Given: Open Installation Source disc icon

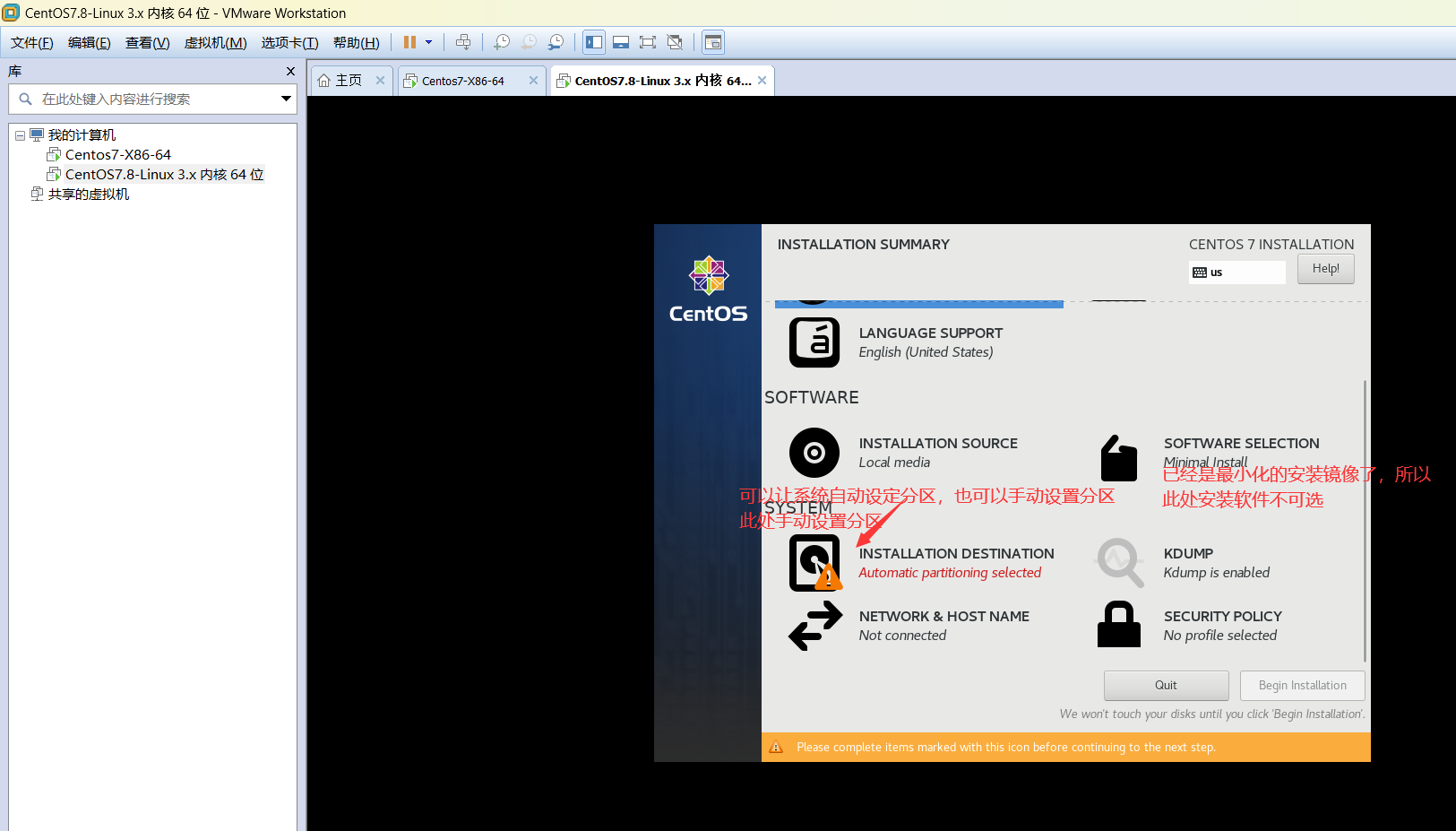Looking at the screenshot, I should (x=814, y=453).
